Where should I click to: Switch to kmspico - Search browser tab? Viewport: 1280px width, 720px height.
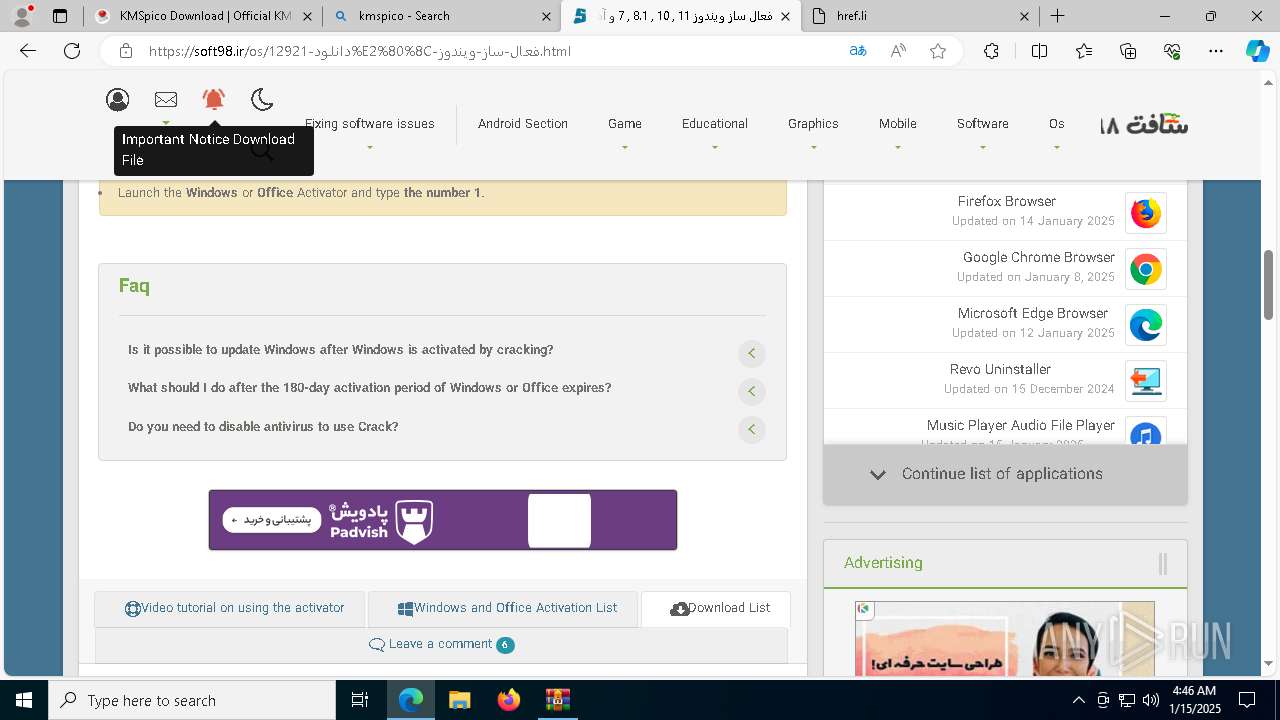tap(441, 16)
